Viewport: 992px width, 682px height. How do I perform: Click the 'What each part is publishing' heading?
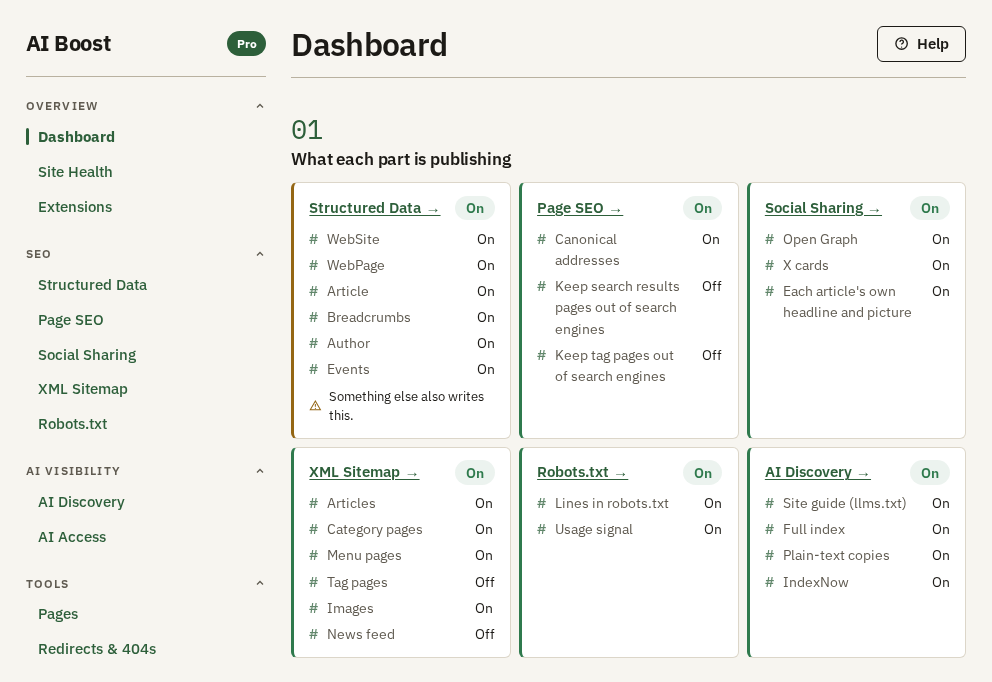pos(401,159)
